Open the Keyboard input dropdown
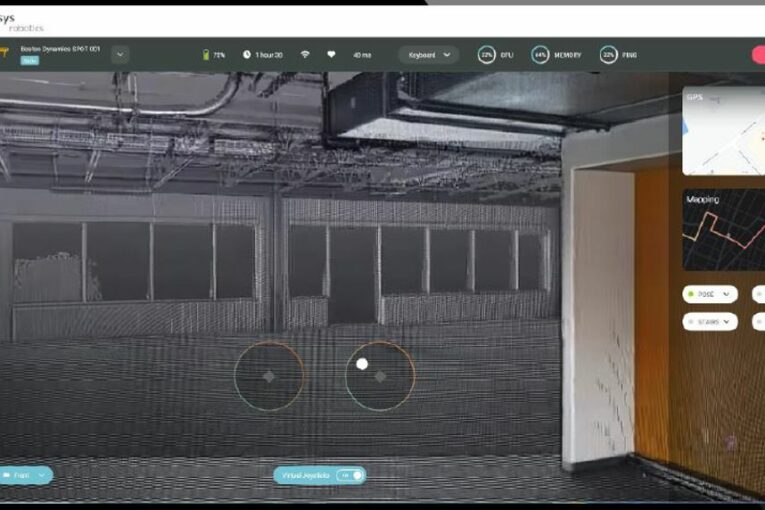This screenshot has height=510, width=765. pos(429,55)
